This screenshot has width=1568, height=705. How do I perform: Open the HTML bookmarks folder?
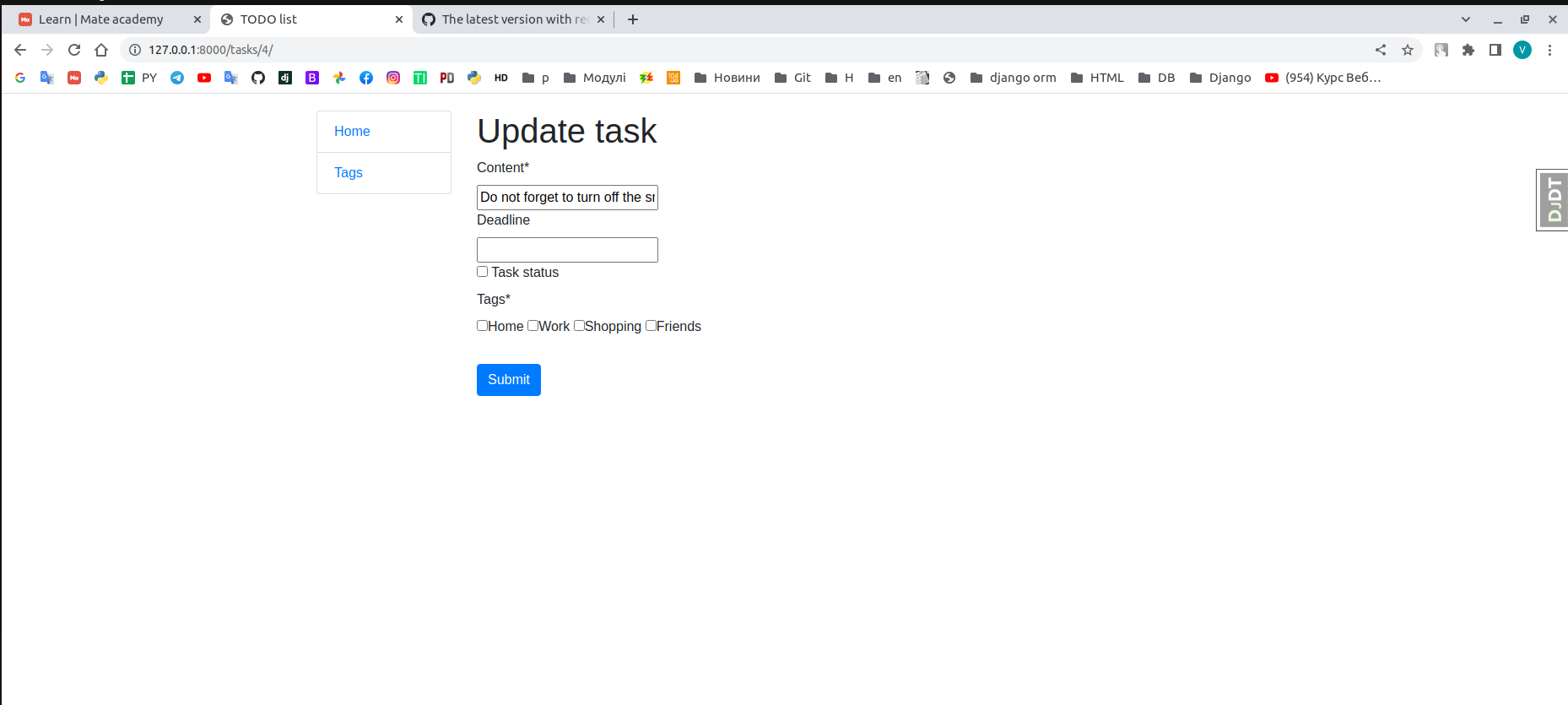tap(1097, 78)
